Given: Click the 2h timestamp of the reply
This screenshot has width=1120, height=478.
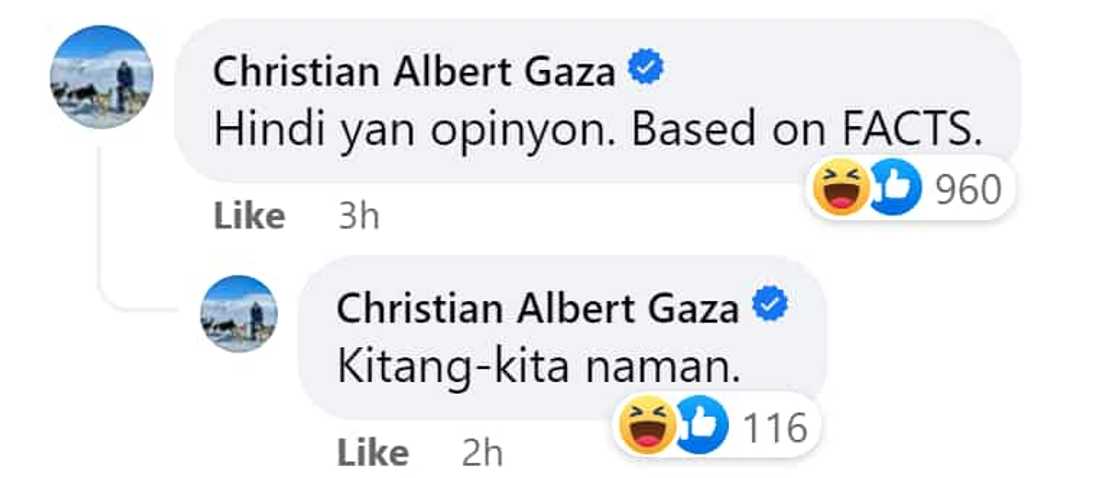Looking at the screenshot, I should [x=482, y=454].
